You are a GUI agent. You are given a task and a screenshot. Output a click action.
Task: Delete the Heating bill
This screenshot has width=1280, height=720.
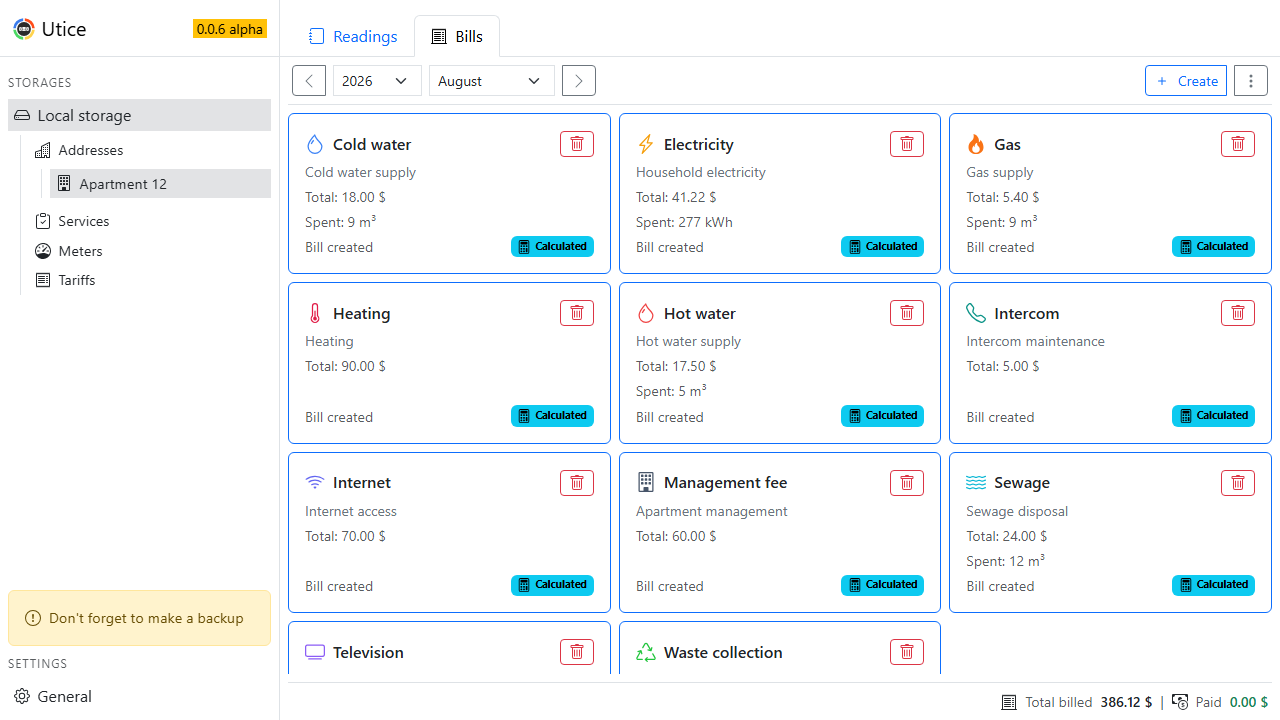click(577, 313)
